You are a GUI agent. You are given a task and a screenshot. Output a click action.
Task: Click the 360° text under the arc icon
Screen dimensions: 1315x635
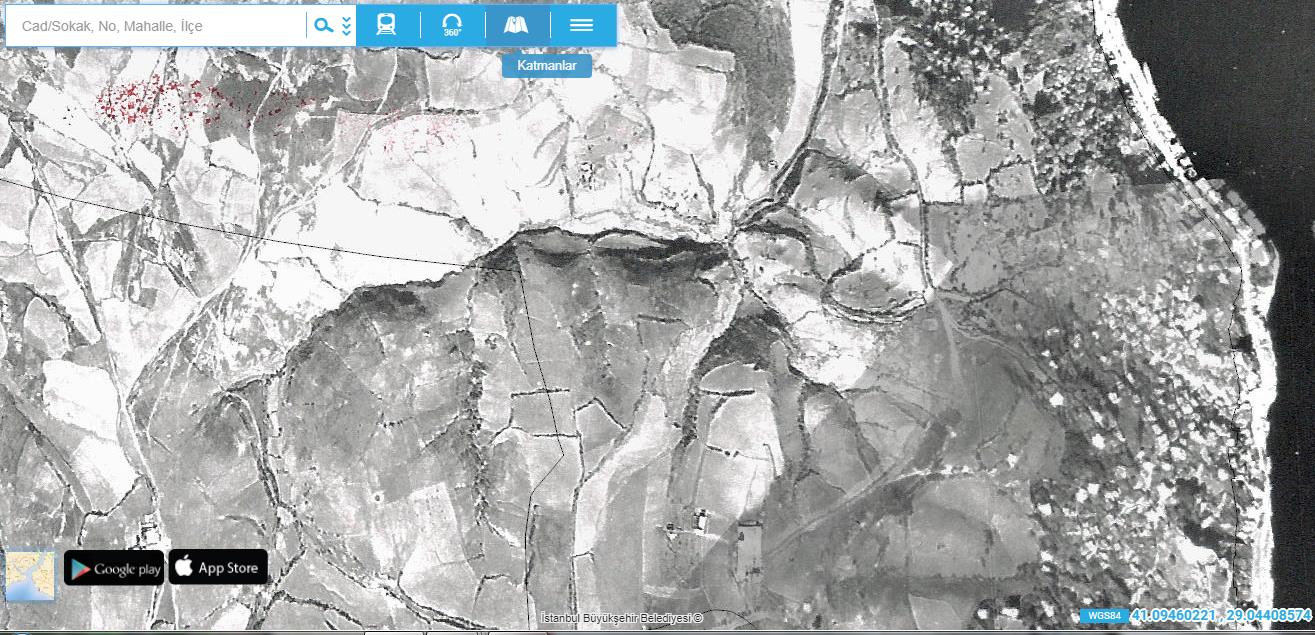coord(452,33)
